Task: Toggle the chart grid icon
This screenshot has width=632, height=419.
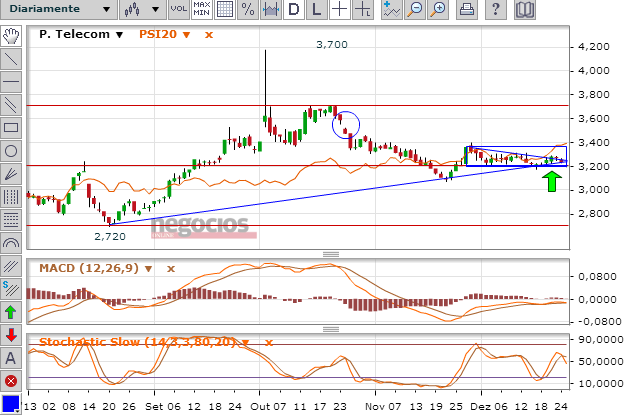Action: (x=225, y=9)
